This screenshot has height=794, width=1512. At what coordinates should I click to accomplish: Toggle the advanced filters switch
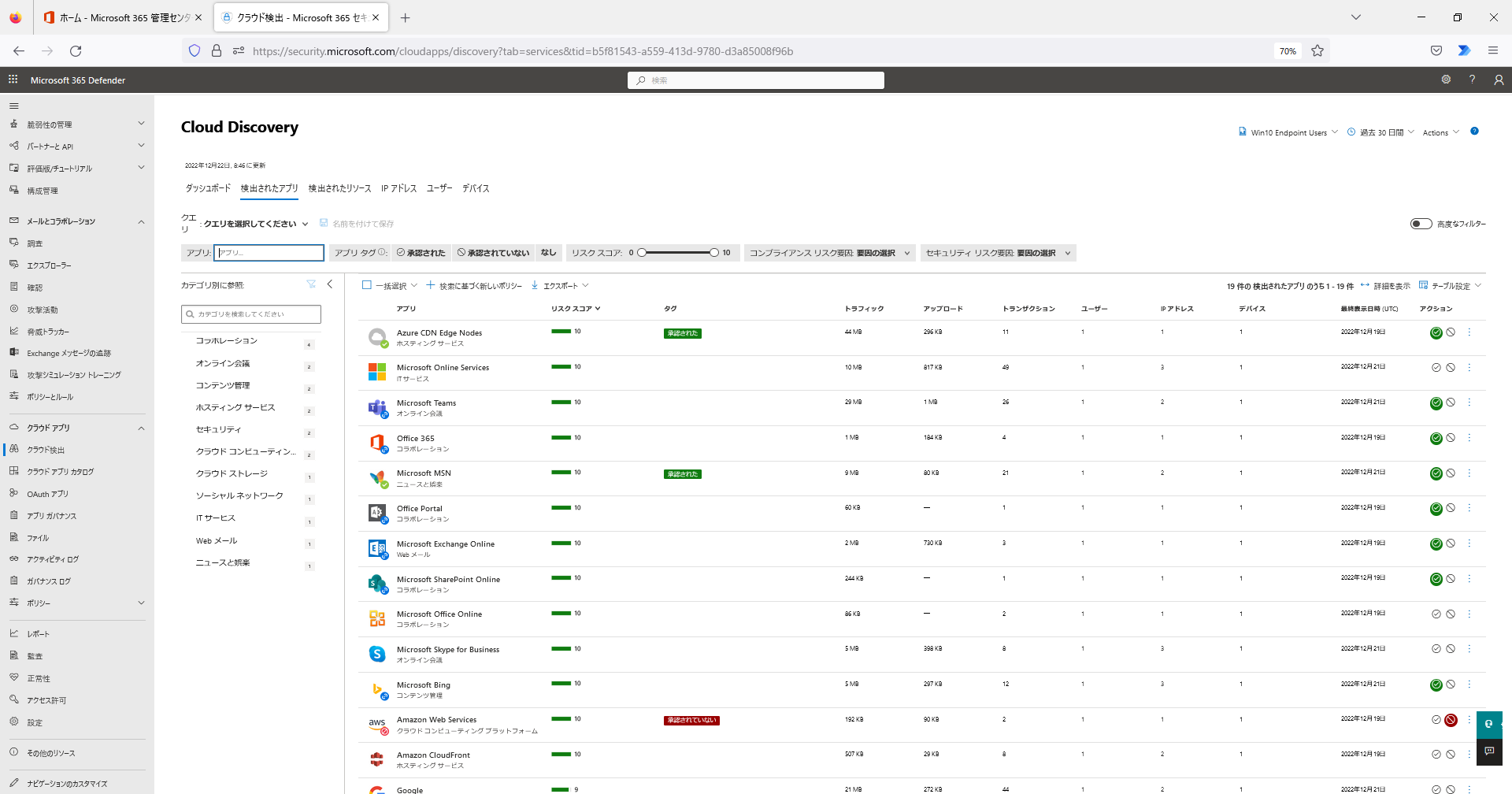[1421, 224]
